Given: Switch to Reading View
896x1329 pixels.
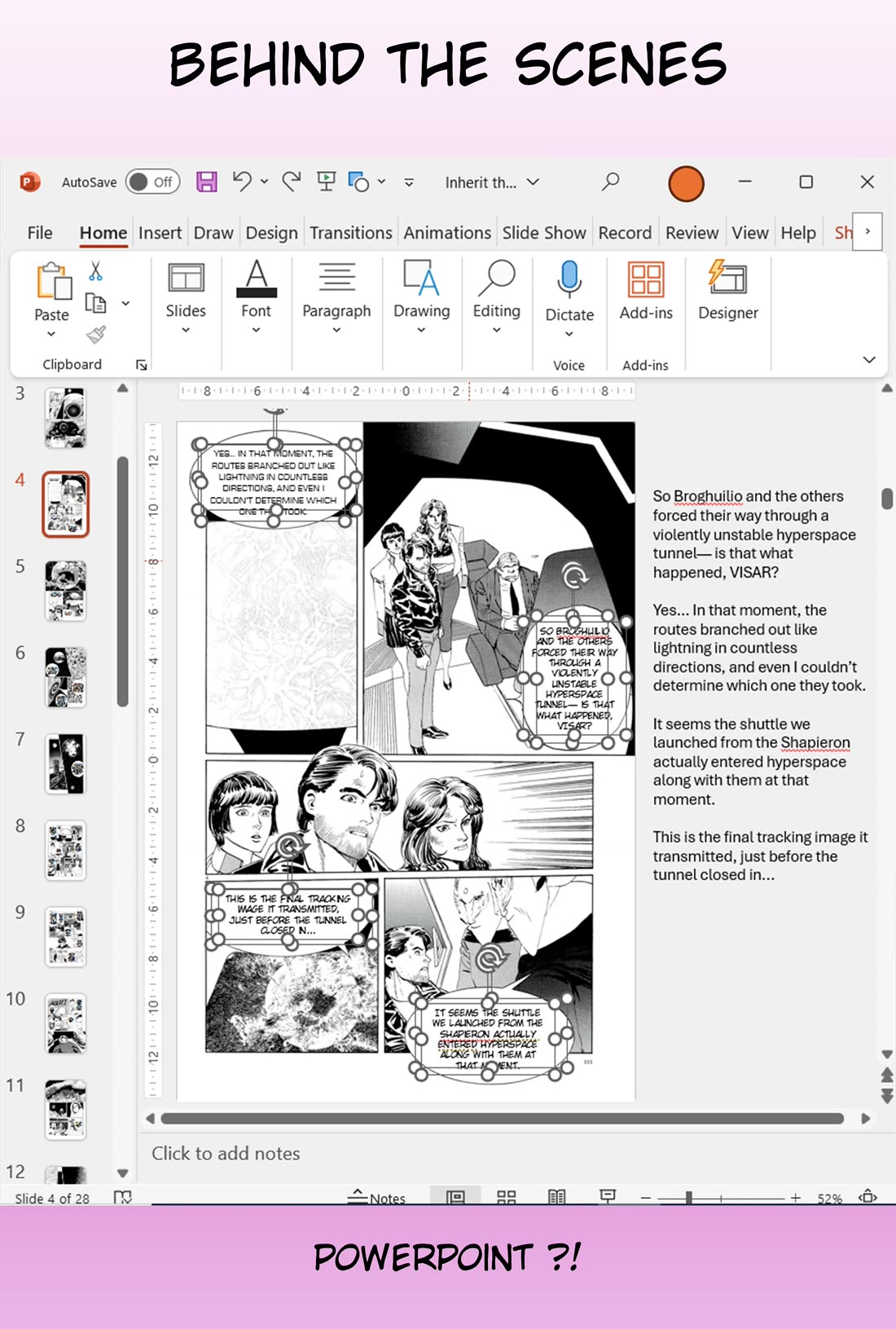Looking at the screenshot, I should [x=557, y=1197].
